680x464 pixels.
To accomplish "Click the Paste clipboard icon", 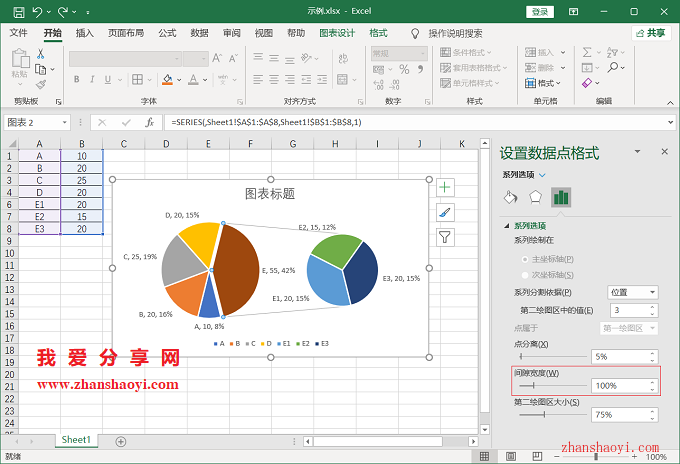I will coord(20,59).
